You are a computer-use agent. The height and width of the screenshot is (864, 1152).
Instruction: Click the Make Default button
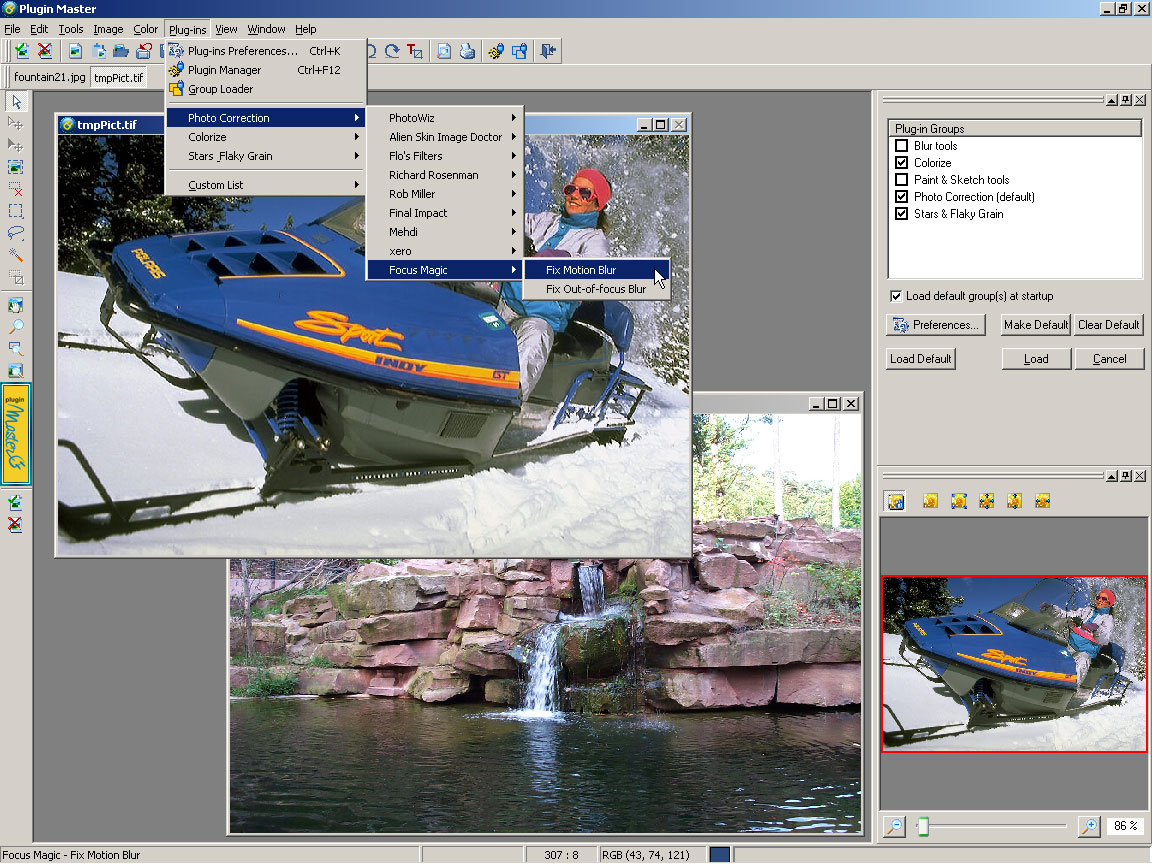pyautogui.click(x=1036, y=325)
